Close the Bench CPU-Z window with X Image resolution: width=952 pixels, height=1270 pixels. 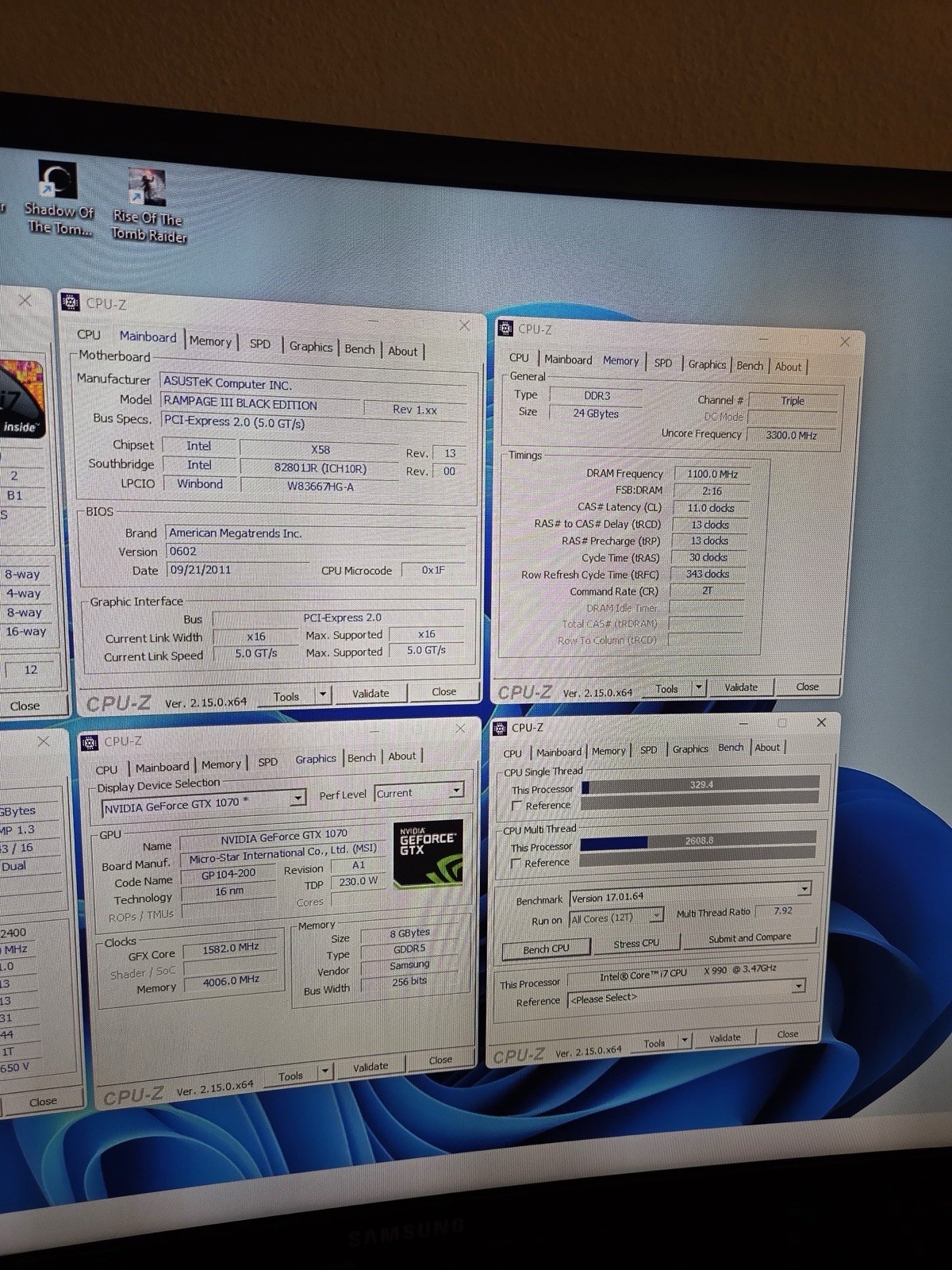tap(821, 722)
